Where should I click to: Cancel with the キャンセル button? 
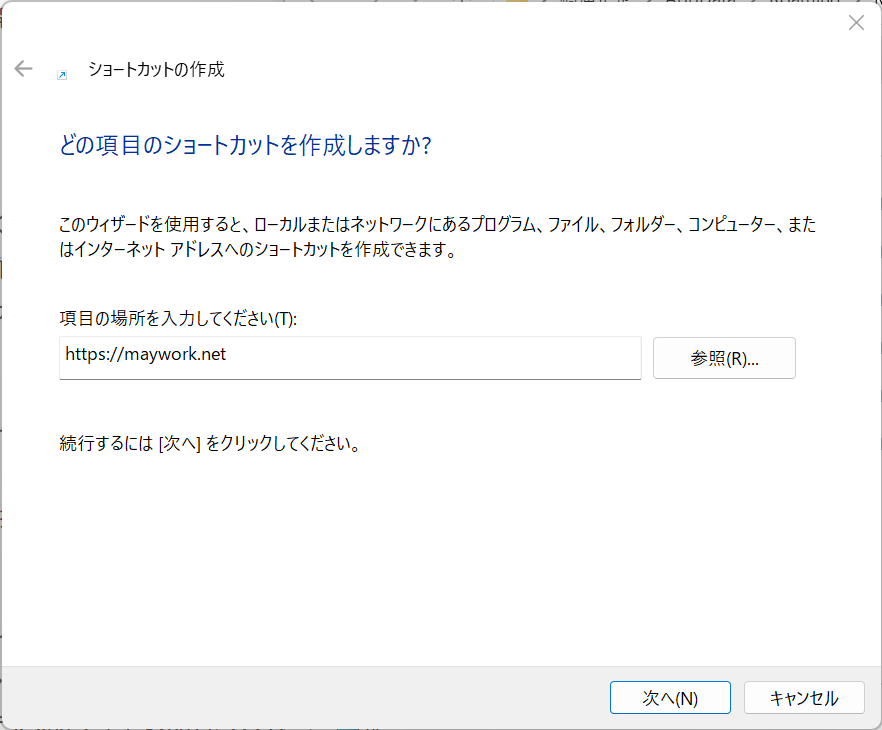click(804, 697)
